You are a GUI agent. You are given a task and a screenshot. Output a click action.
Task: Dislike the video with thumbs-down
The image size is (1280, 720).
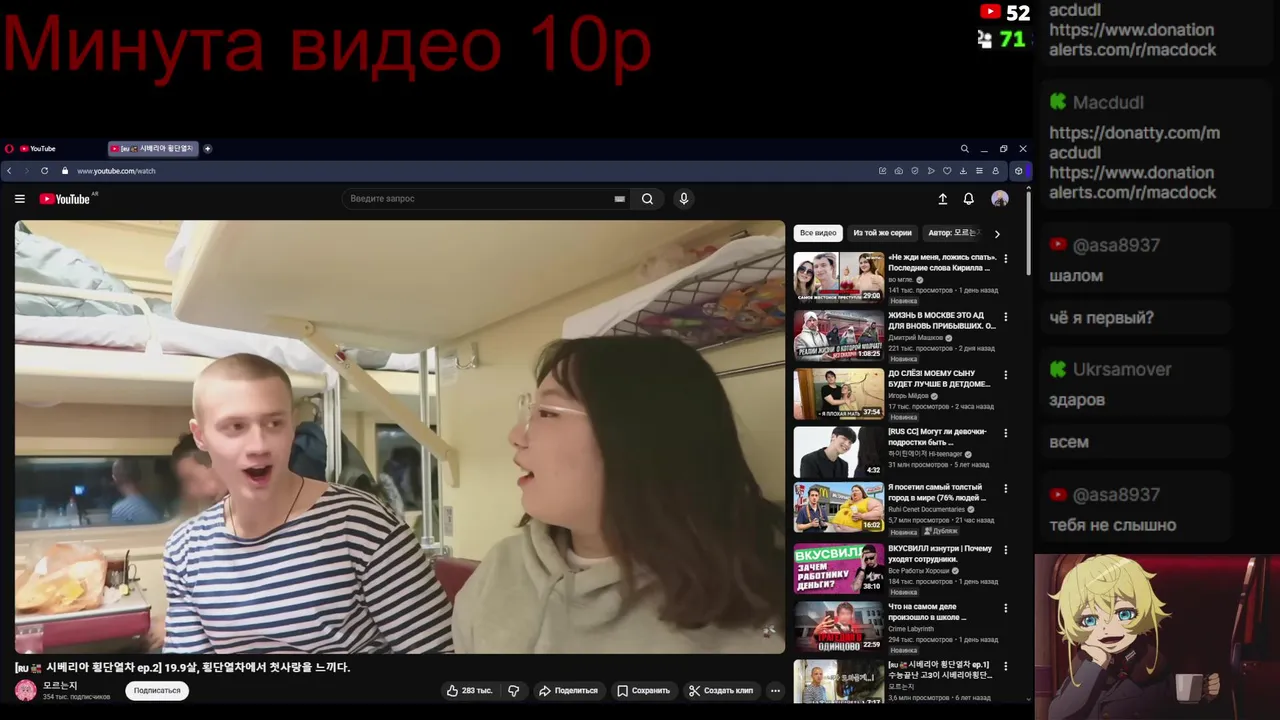pyautogui.click(x=514, y=690)
